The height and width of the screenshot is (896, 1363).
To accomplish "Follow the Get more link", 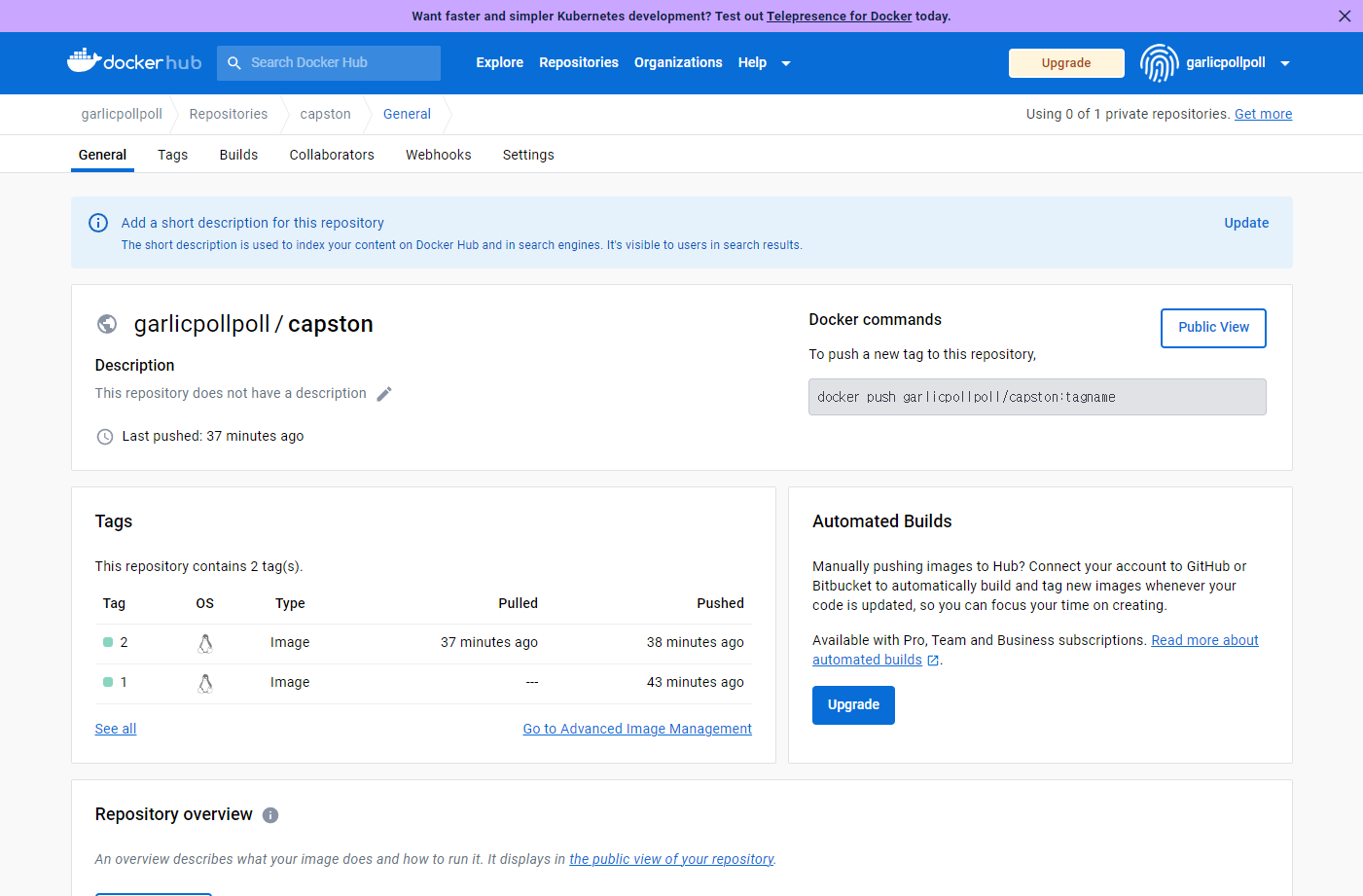I will pyautogui.click(x=1263, y=114).
